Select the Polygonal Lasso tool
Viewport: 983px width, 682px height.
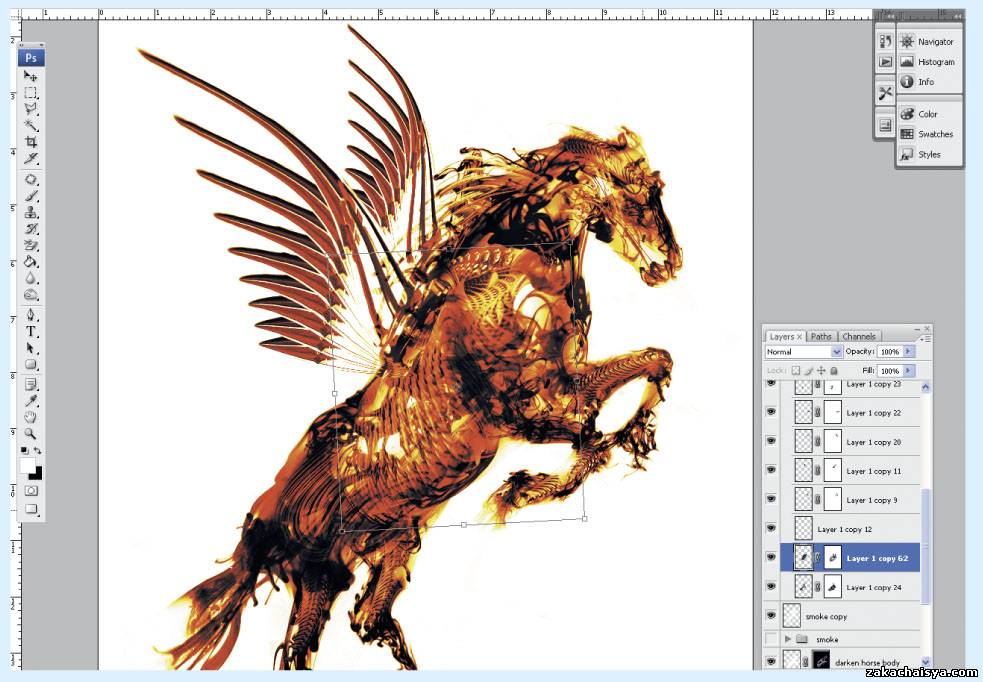30,109
